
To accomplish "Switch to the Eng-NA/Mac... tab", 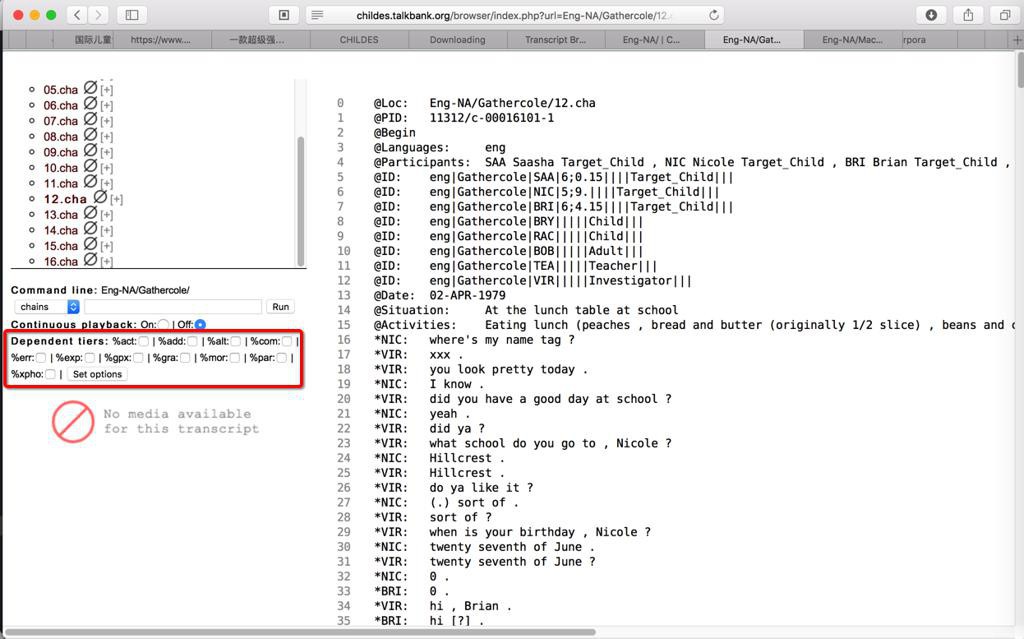I will (x=852, y=40).
